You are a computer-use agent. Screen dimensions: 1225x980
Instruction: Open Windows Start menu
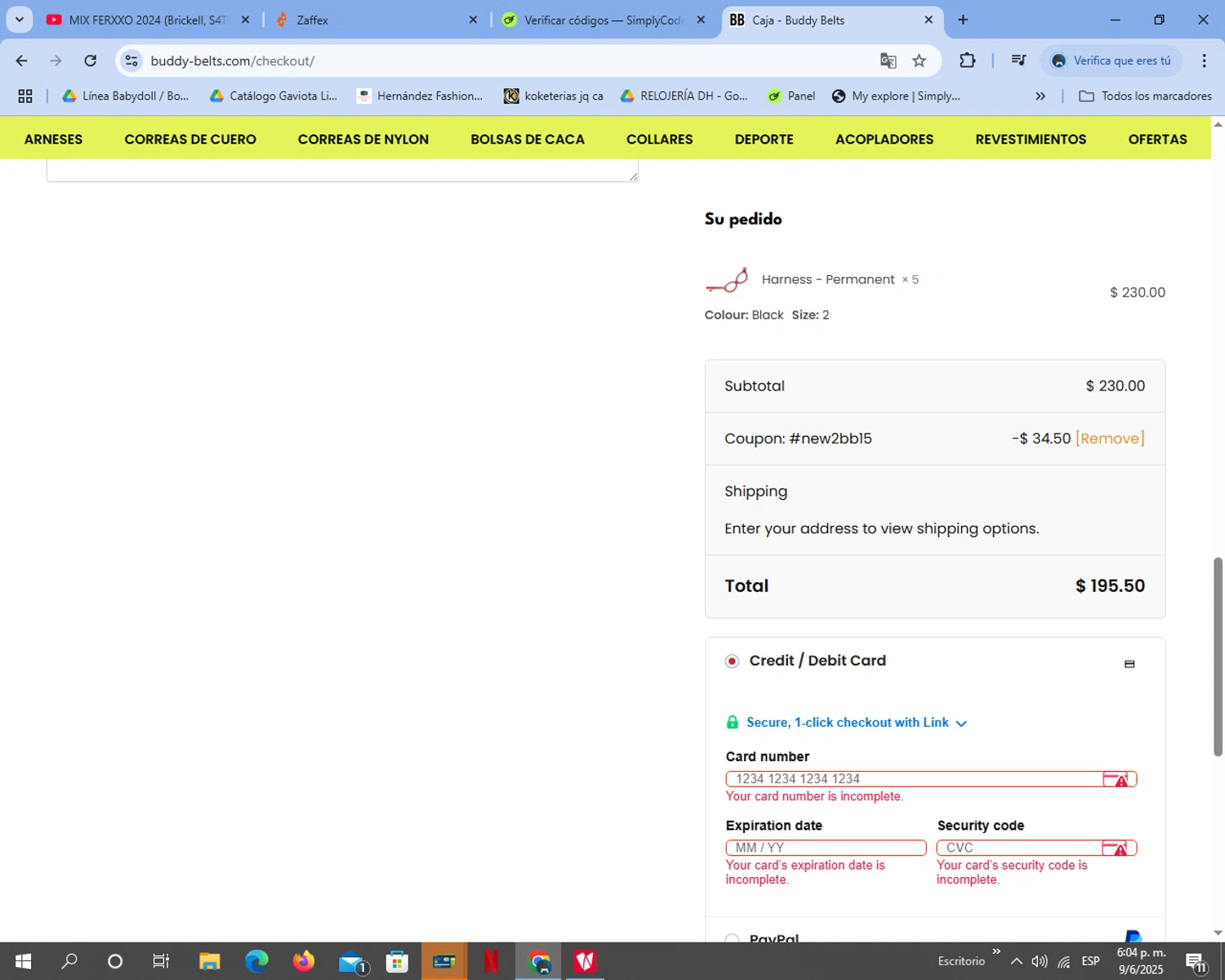pos(23,961)
